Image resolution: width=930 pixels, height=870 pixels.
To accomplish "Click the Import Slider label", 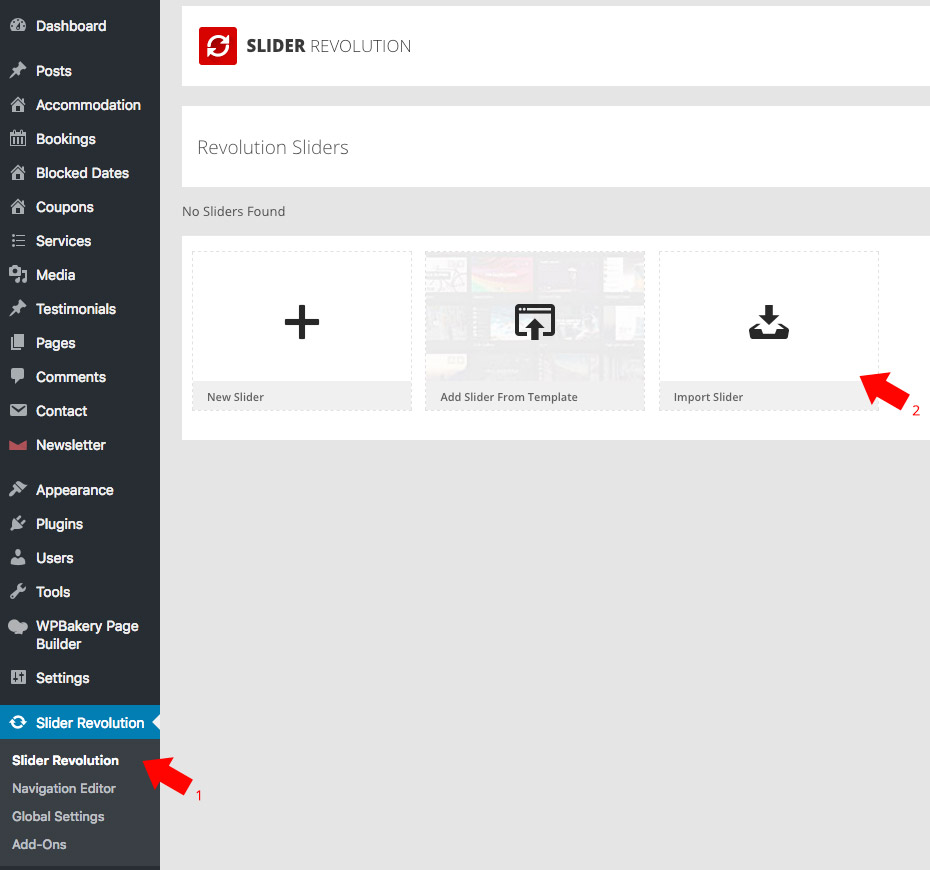I will (708, 397).
